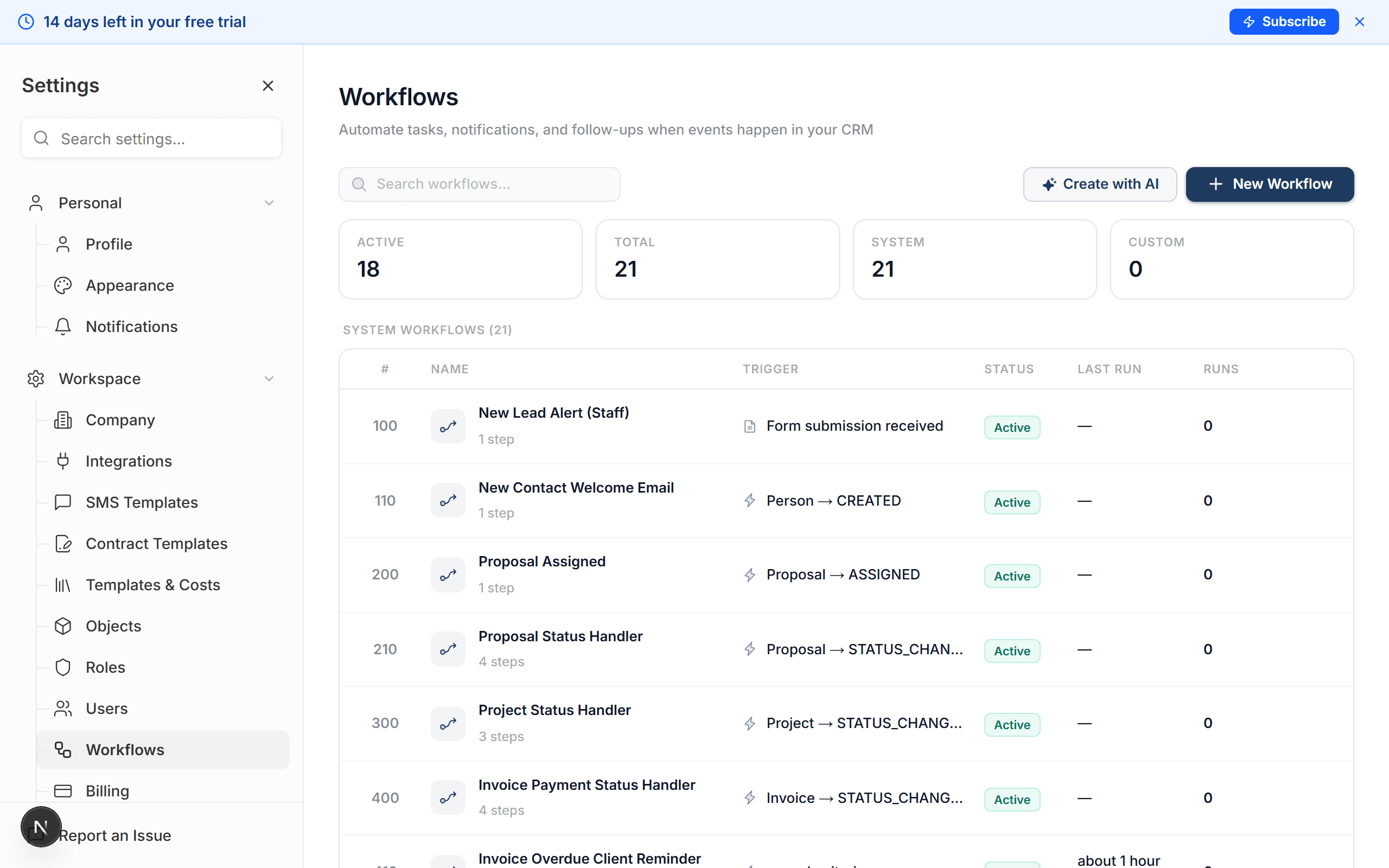Click the Appearance palette icon
Image resolution: width=1389 pixels, height=868 pixels.
point(63,285)
